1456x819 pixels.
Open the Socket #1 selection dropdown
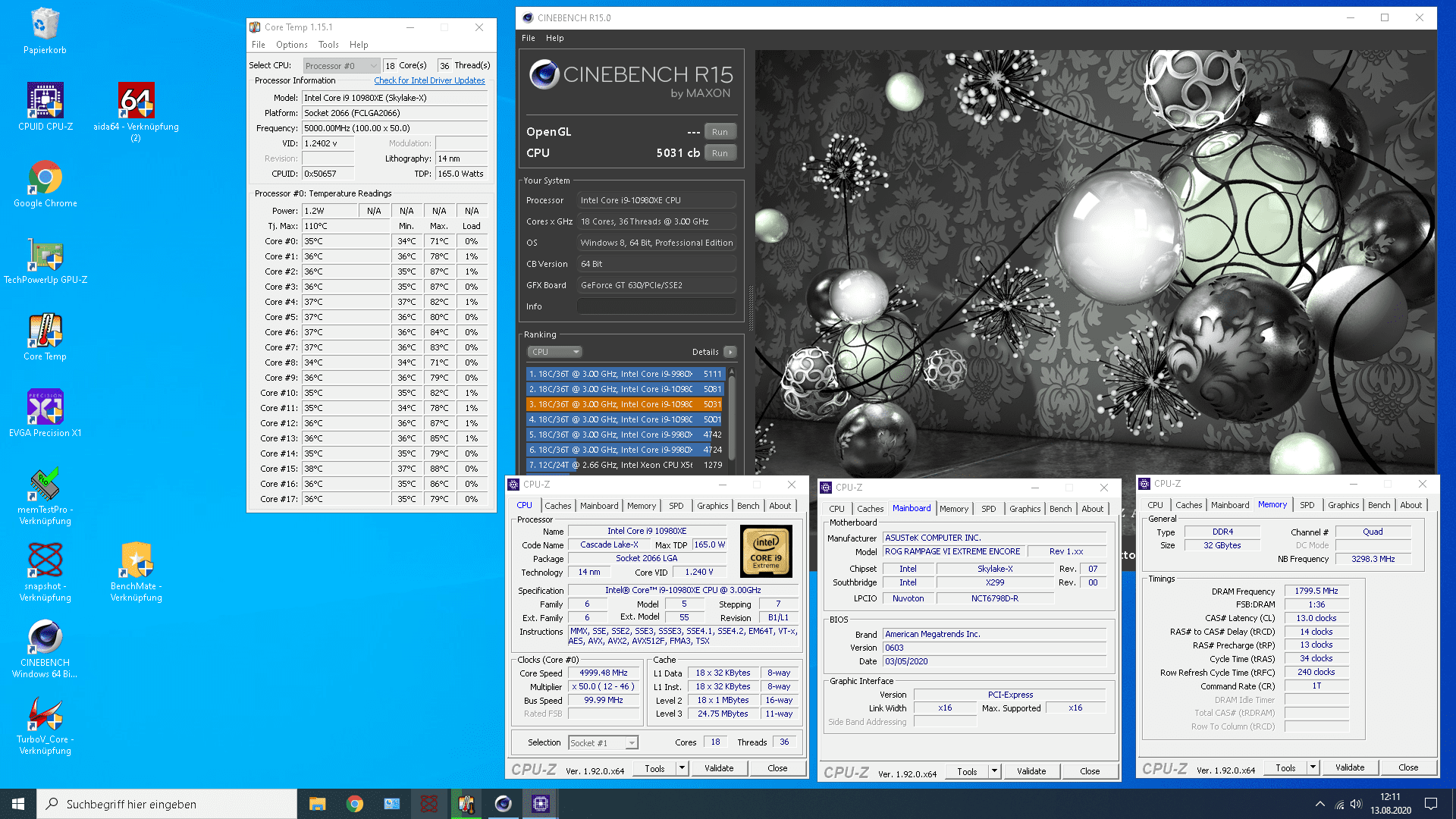pyautogui.click(x=603, y=743)
